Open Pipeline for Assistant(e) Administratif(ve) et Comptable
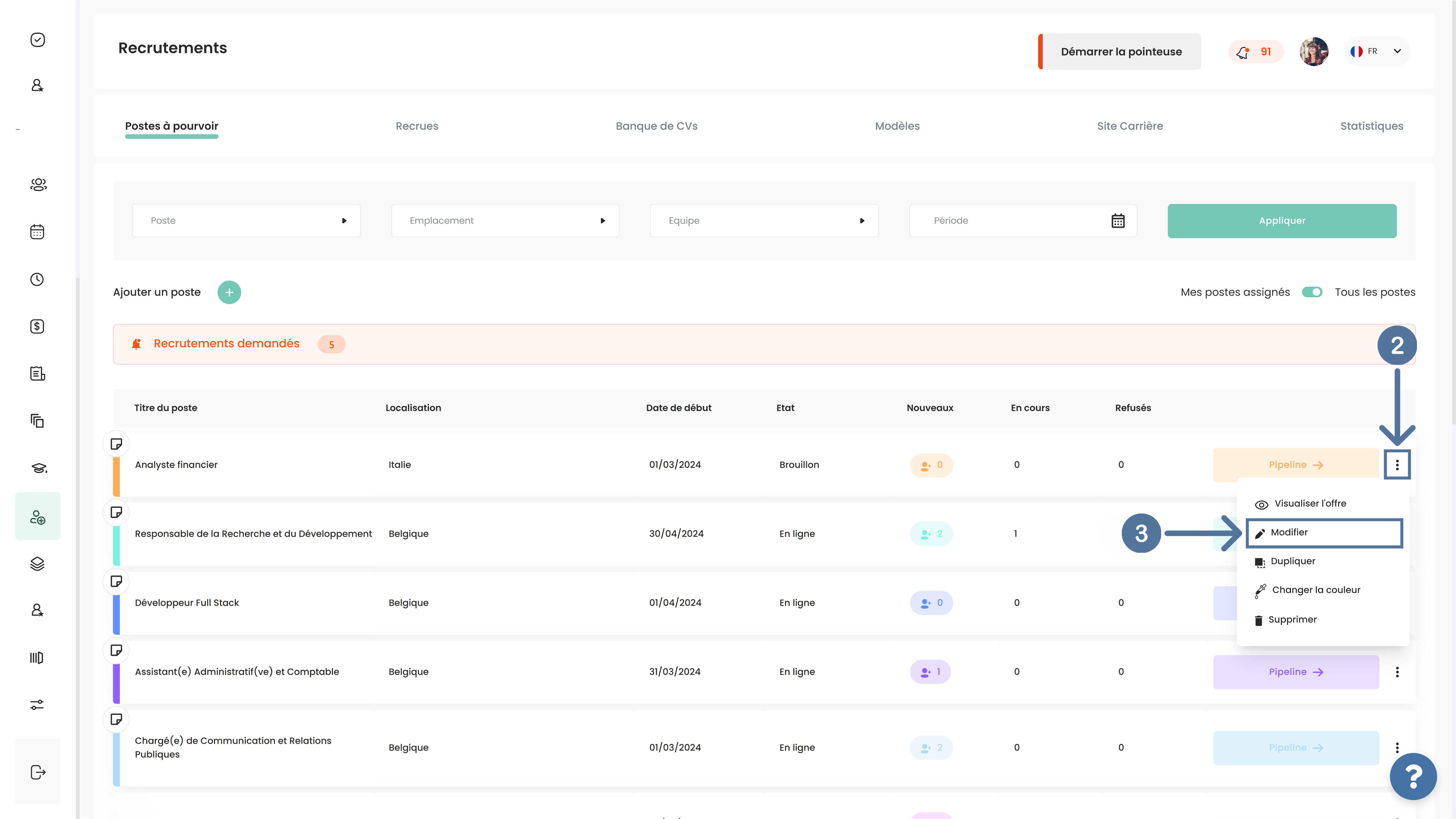This screenshot has height=819, width=1456. point(1296,672)
